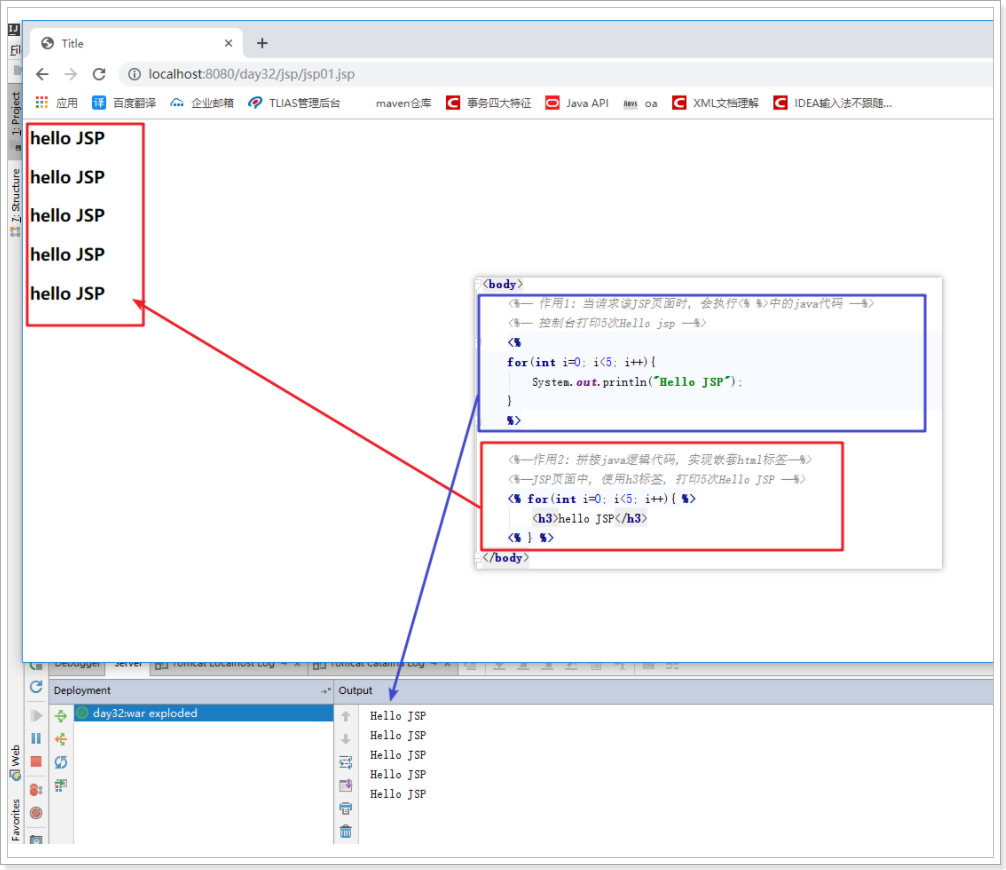The image size is (1006, 870).
Task: Open TLIAS管理后台 bookmark
Action: pos(294,103)
